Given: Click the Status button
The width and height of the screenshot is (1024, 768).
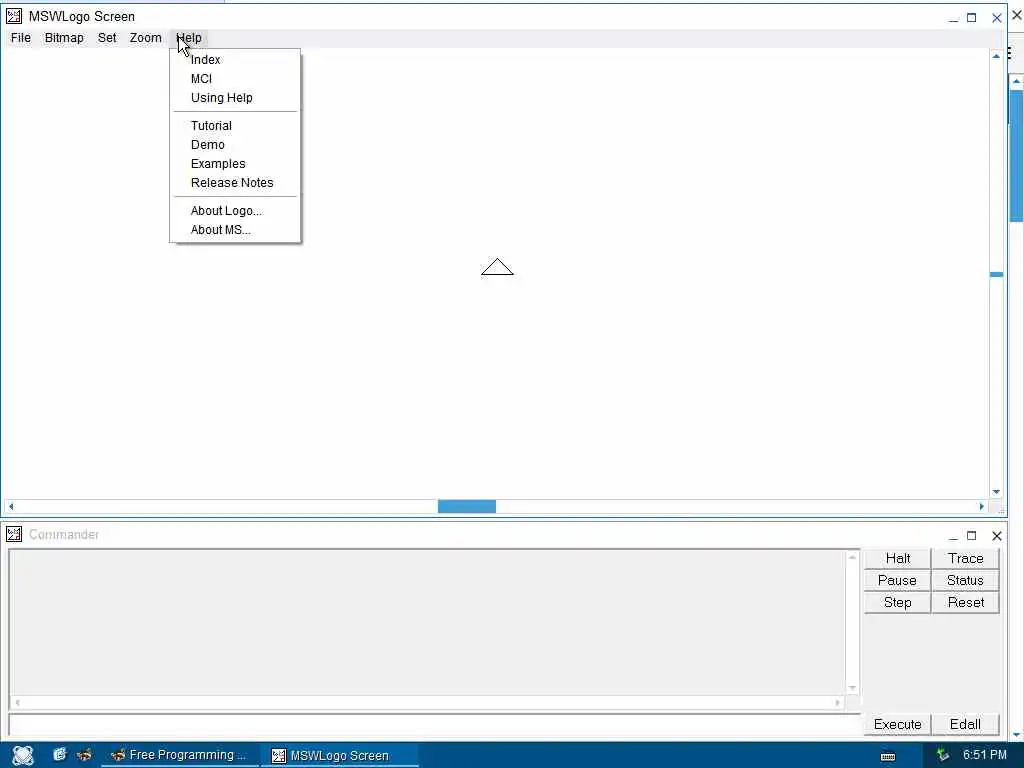Looking at the screenshot, I should [x=965, y=581].
